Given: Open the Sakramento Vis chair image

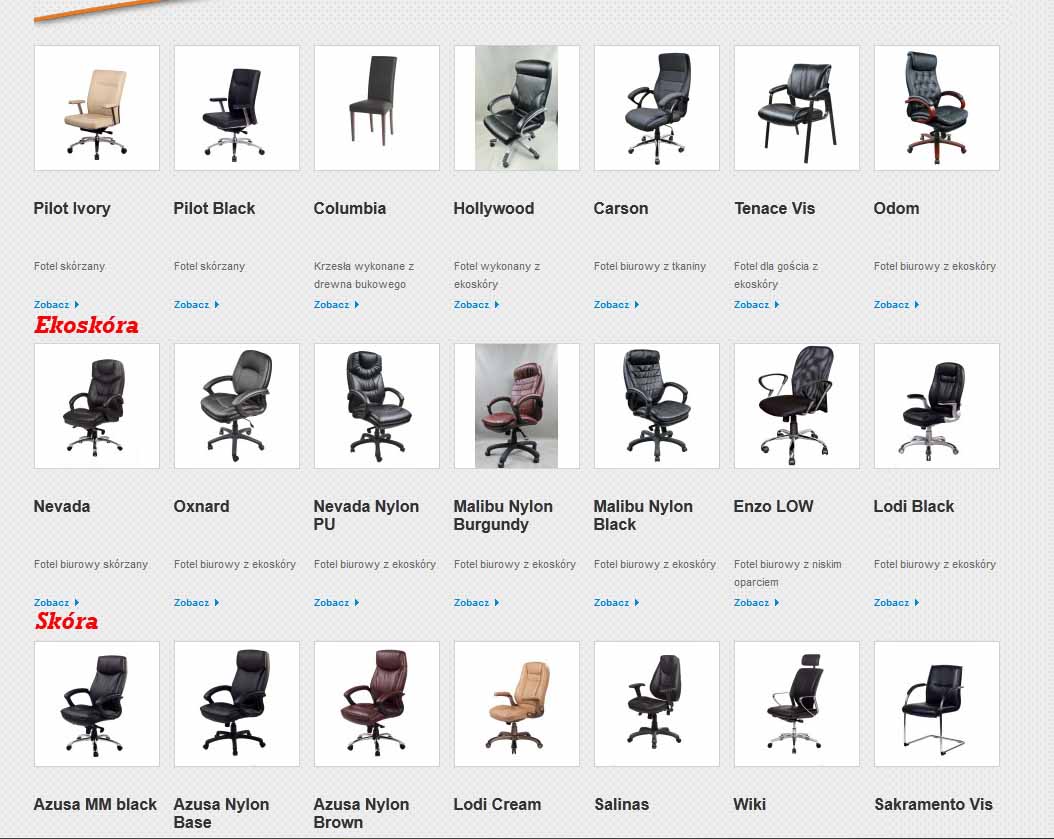Looking at the screenshot, I should (936, 704).
